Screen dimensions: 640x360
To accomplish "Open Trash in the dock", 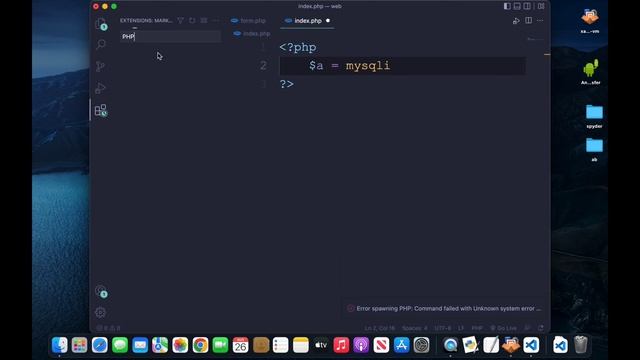I will (x=580, y=345).
